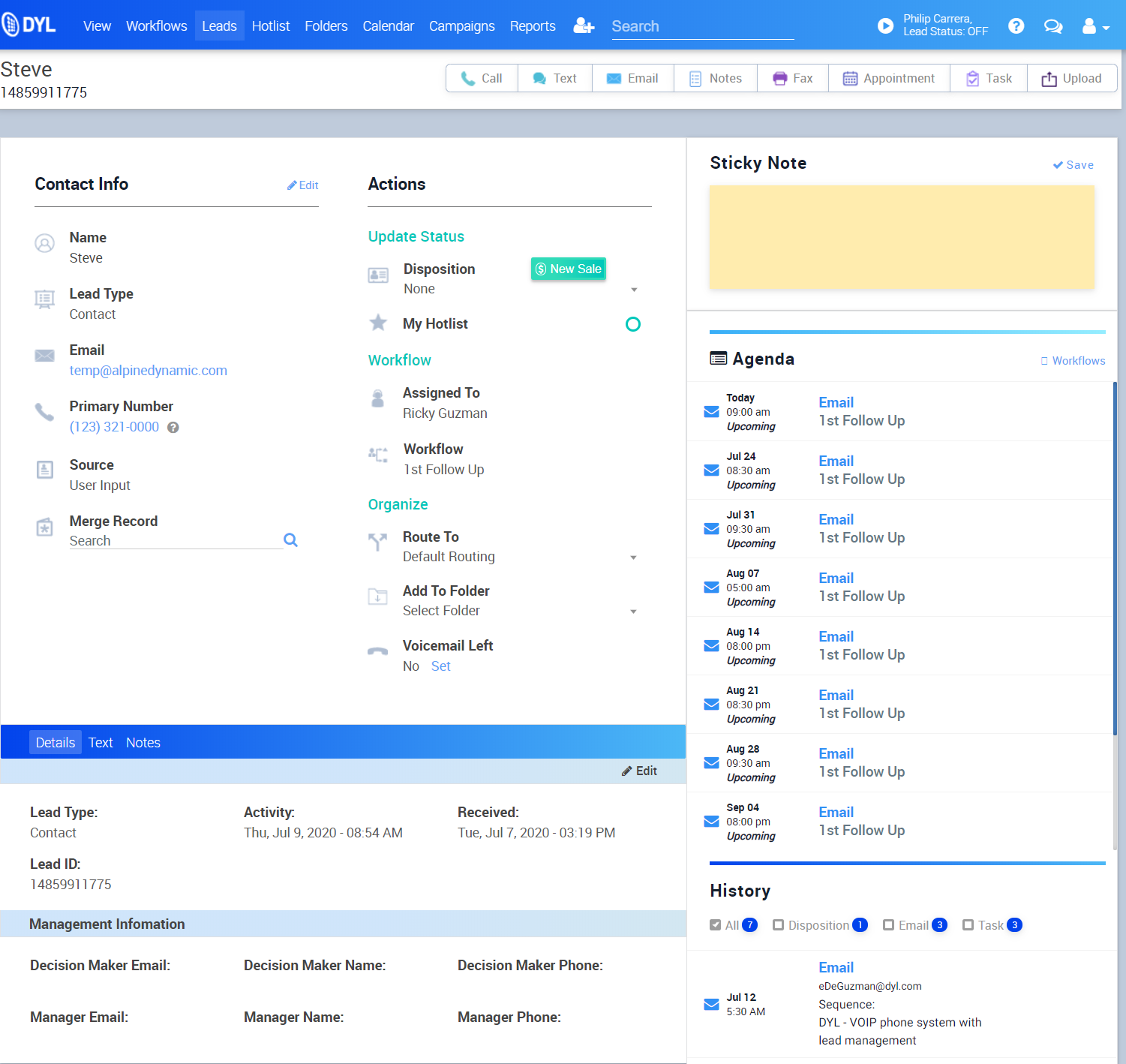The image size is (1126, 1064).
Task: Open the help icon in the top bar
Action: tap(1016, 26)
